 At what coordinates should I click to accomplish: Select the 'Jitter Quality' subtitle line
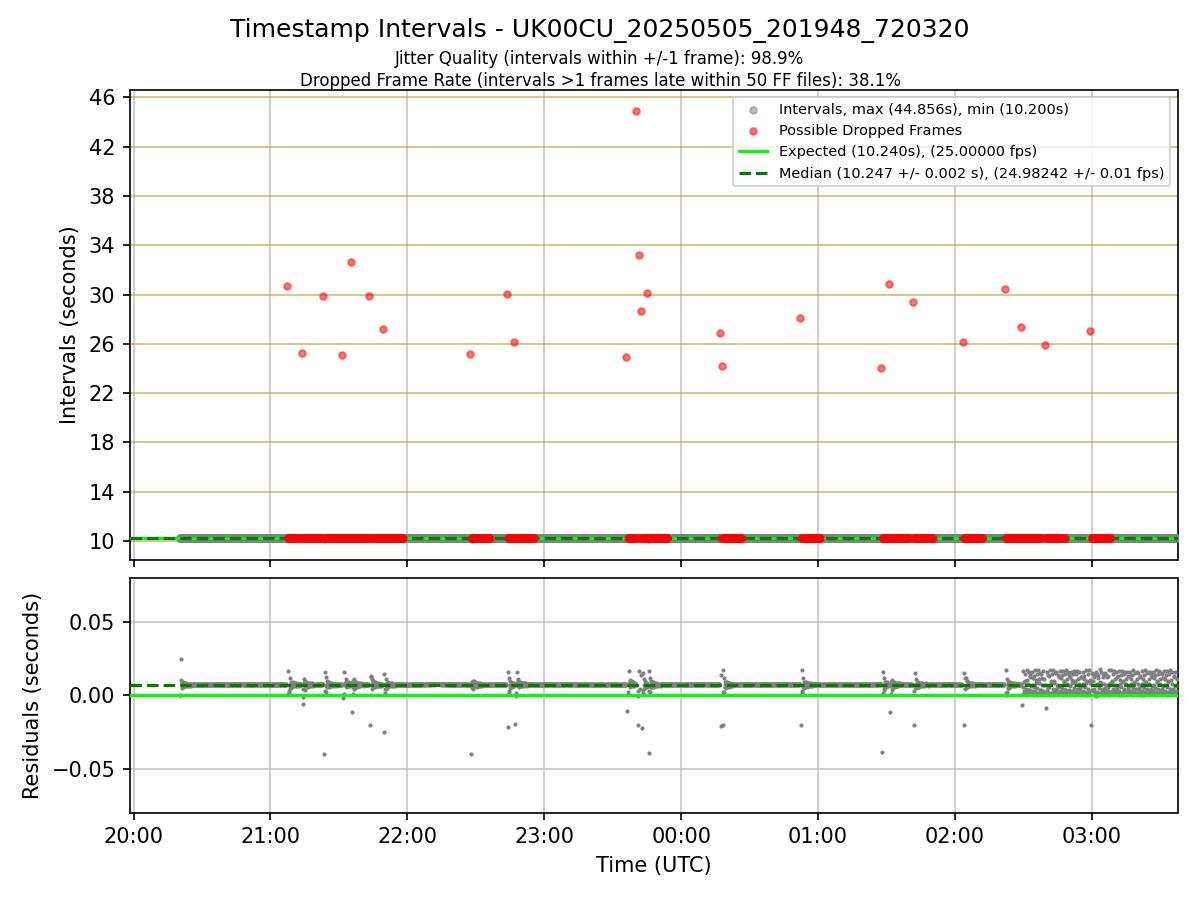click(599, 58)
